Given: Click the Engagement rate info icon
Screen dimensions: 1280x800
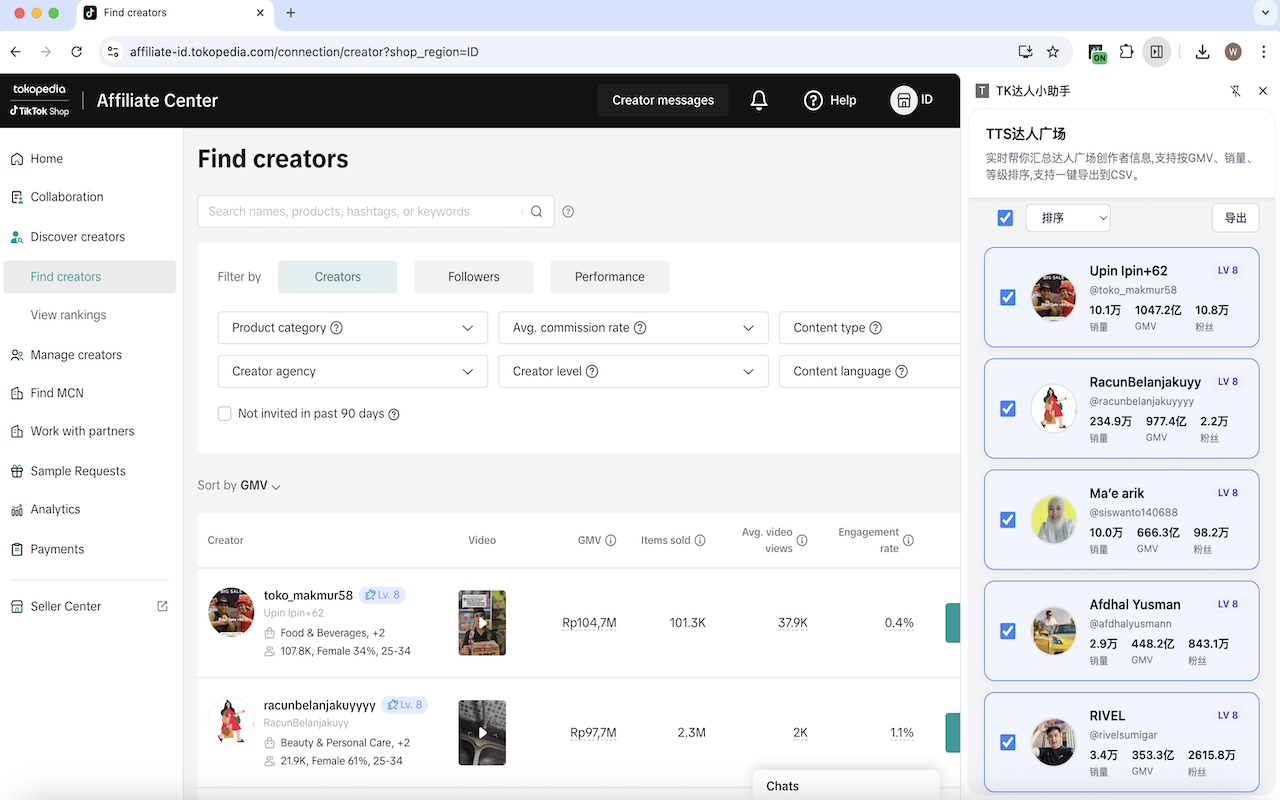Looking at the screenshot, I should click(909, 540).
